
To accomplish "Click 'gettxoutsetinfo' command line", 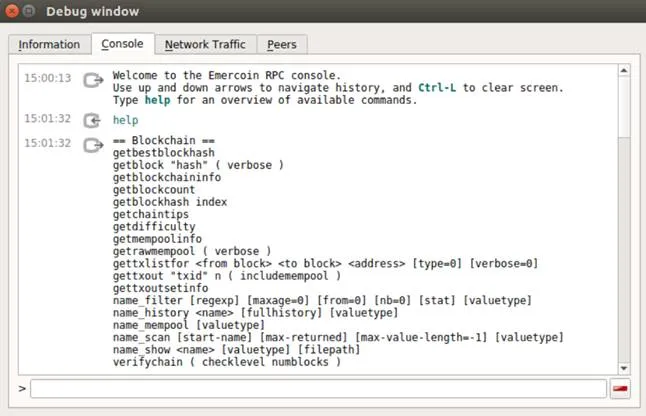I will click(x=160, y=288).
